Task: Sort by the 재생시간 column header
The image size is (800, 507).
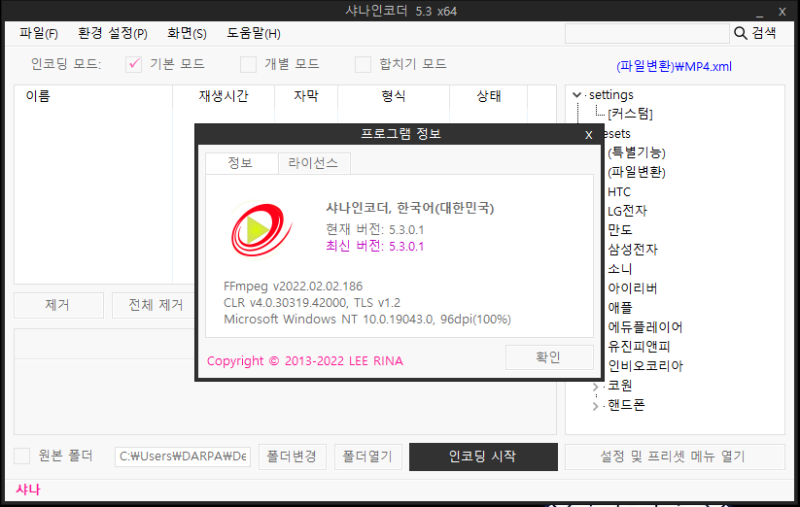Action: pyautogui.click(x=223, y=96)
